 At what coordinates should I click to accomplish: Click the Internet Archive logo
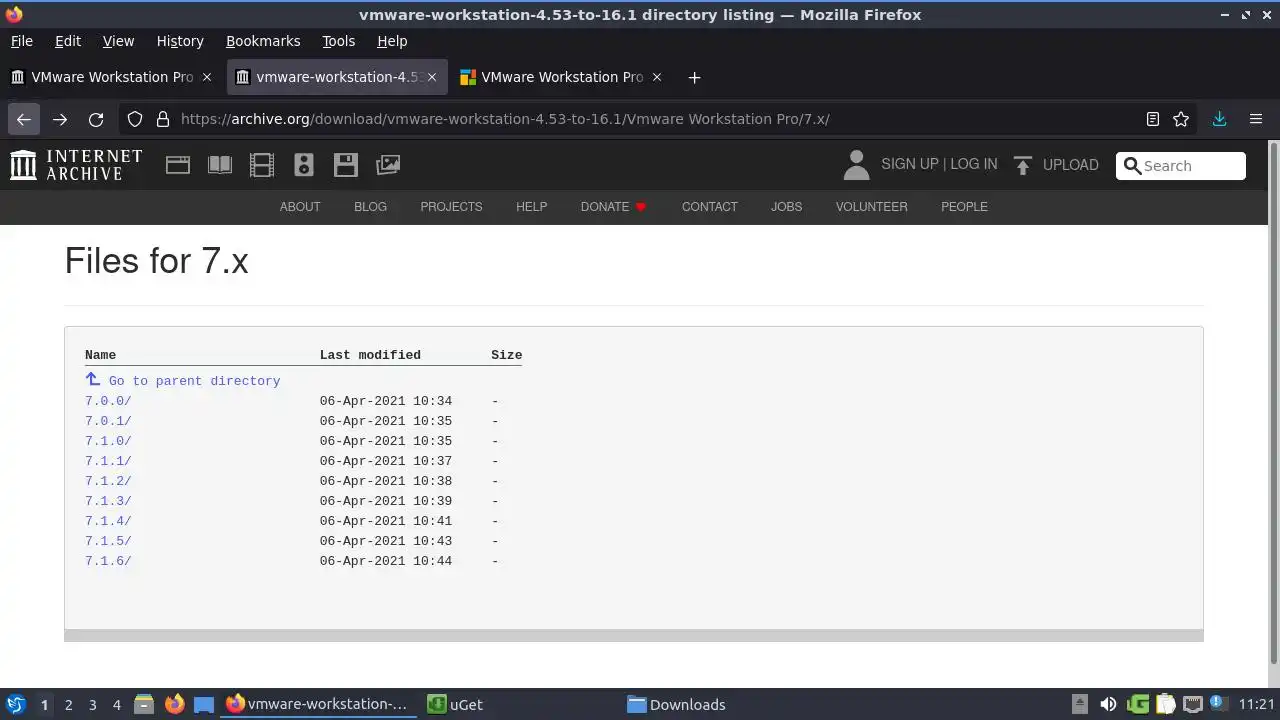76,165
